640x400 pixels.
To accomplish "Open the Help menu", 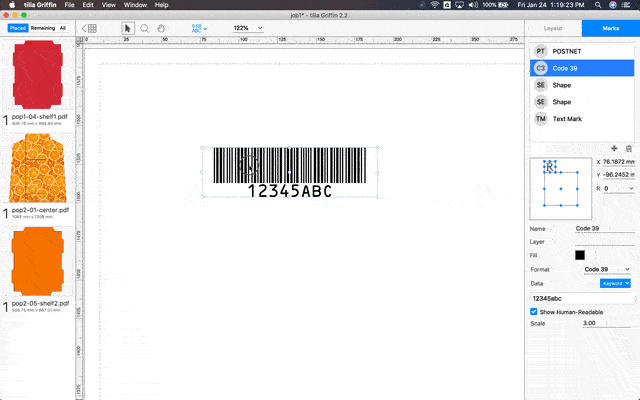I will tap(161, 5).
